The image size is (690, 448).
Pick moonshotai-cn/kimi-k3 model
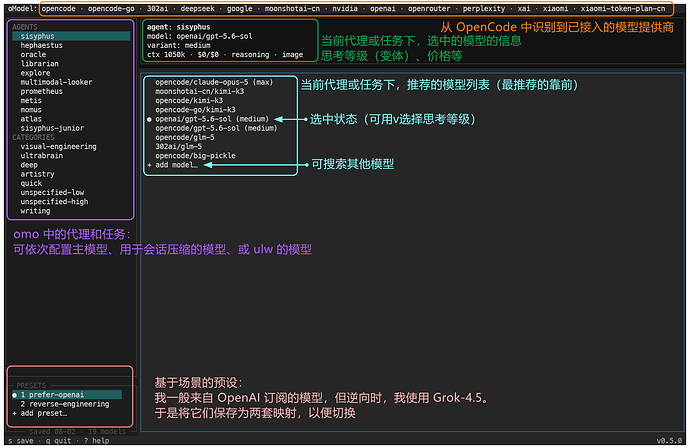pos(199,92)
